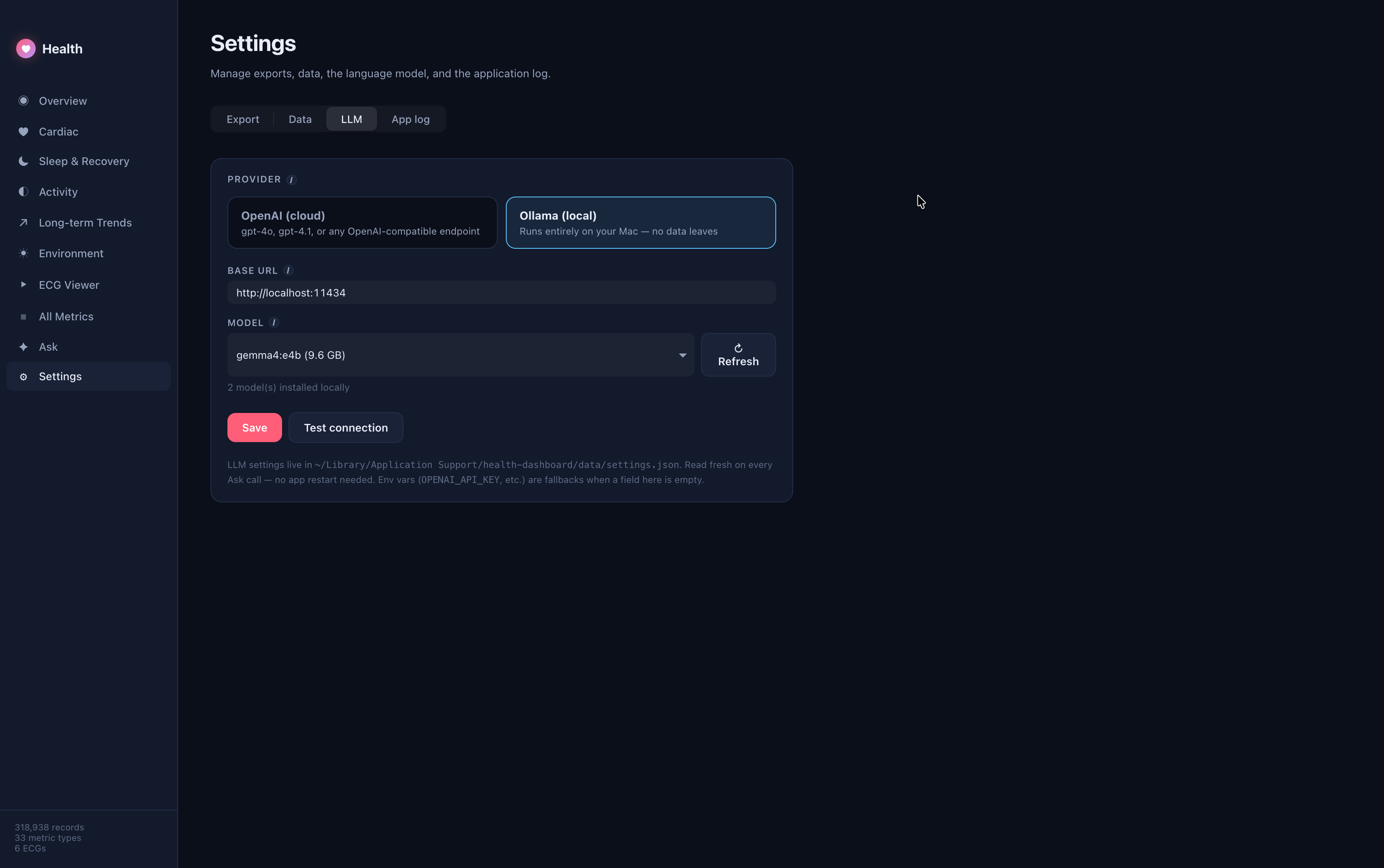This screenshot has height=868, width=1384.
Task: Click the "318,938 records" status text
Action: [49, 827]
